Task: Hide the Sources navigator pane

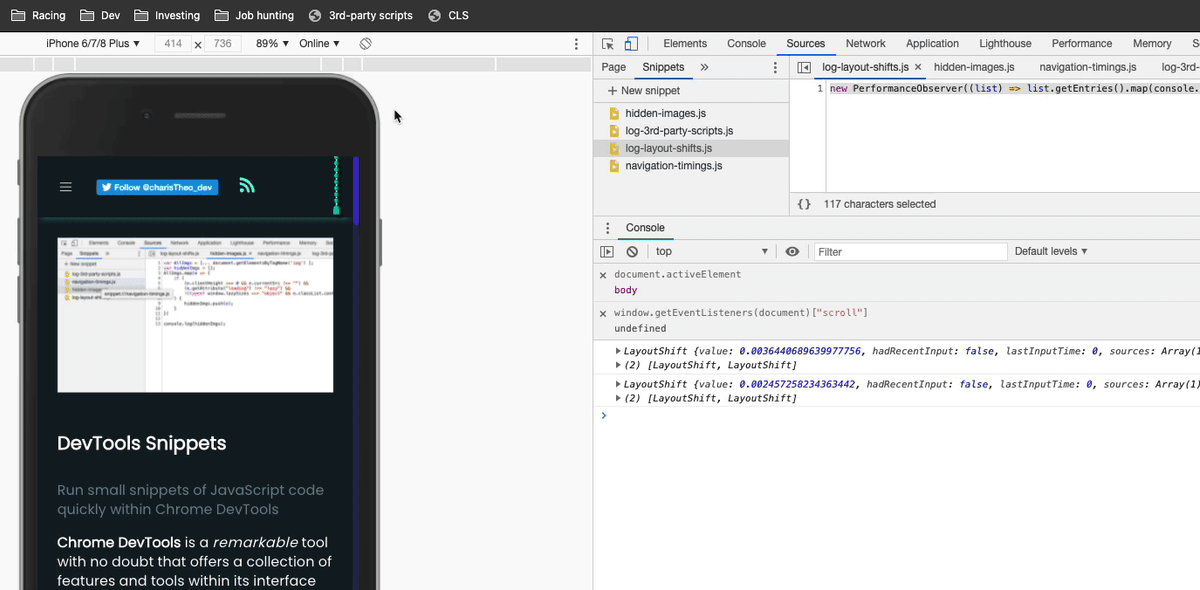Action: coord(803,67)
